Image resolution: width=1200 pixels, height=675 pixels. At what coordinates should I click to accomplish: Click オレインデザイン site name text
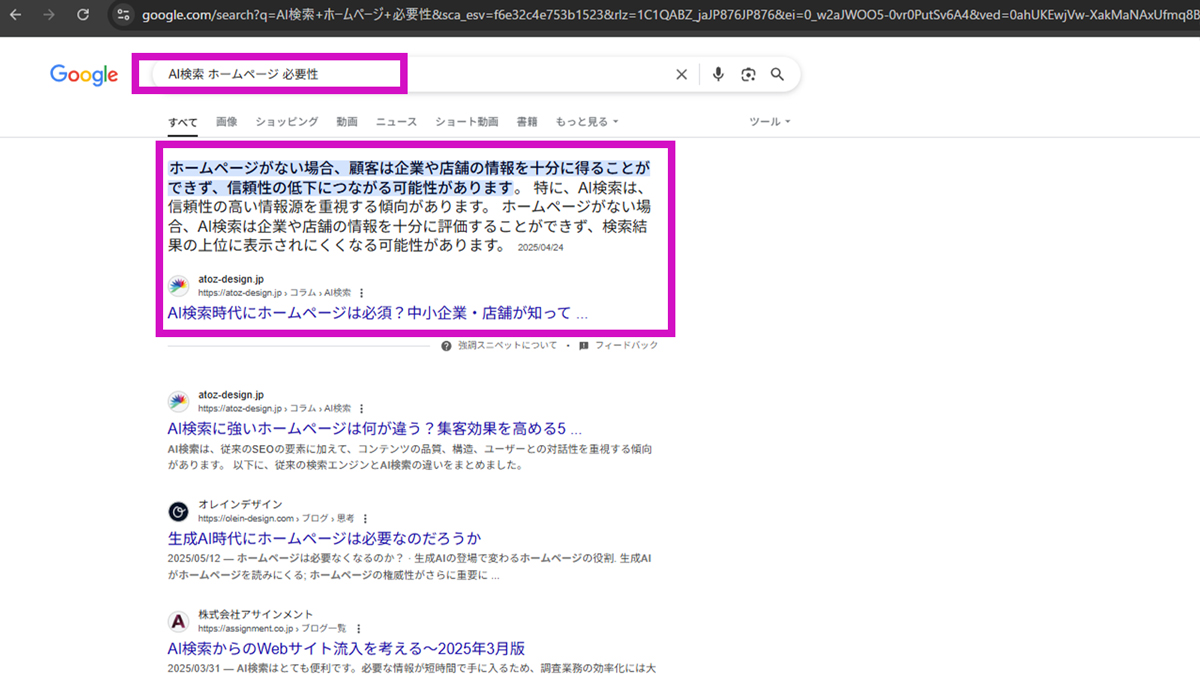(240, 504)
